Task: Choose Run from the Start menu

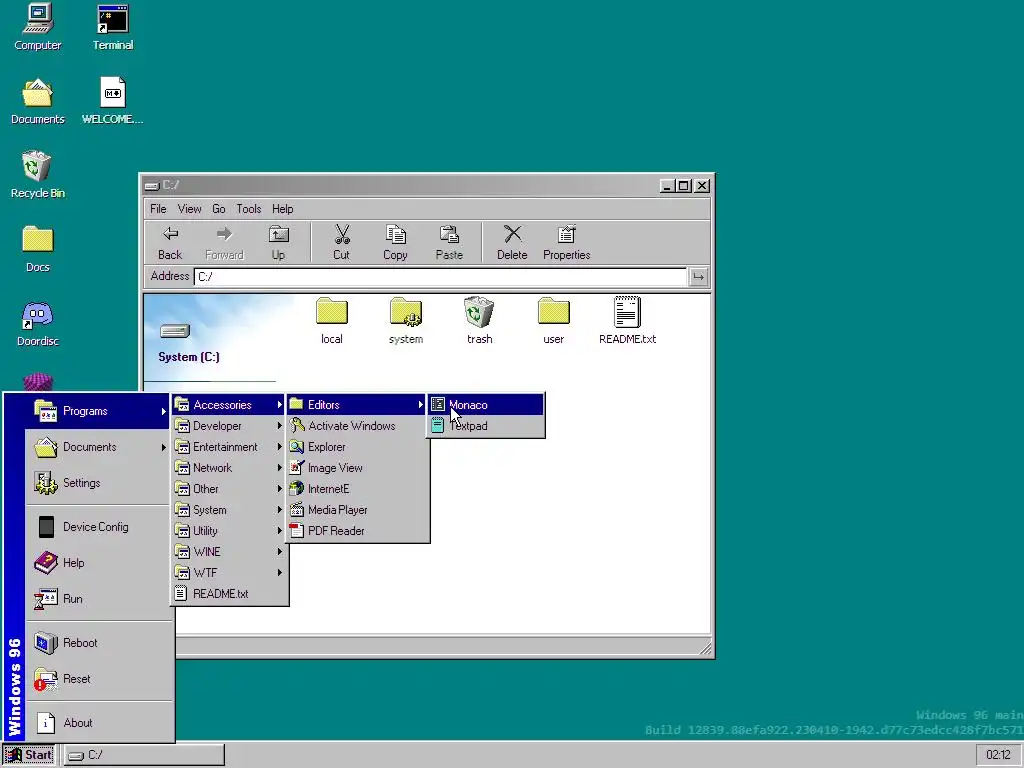Action: pos(99,598)
